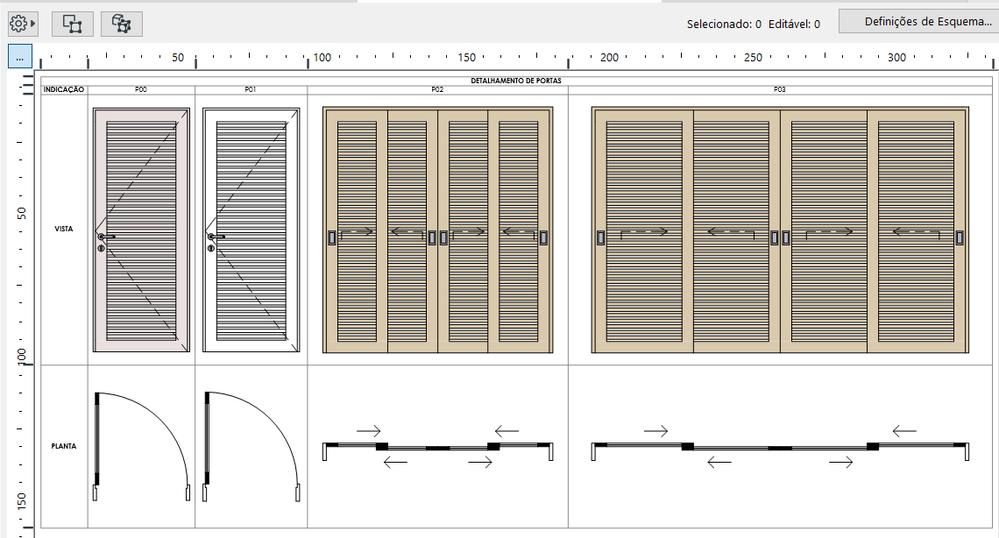The image size is (999, 538).
Task: Select the INDICAÇÃO header cell
Action: (64, 90)
